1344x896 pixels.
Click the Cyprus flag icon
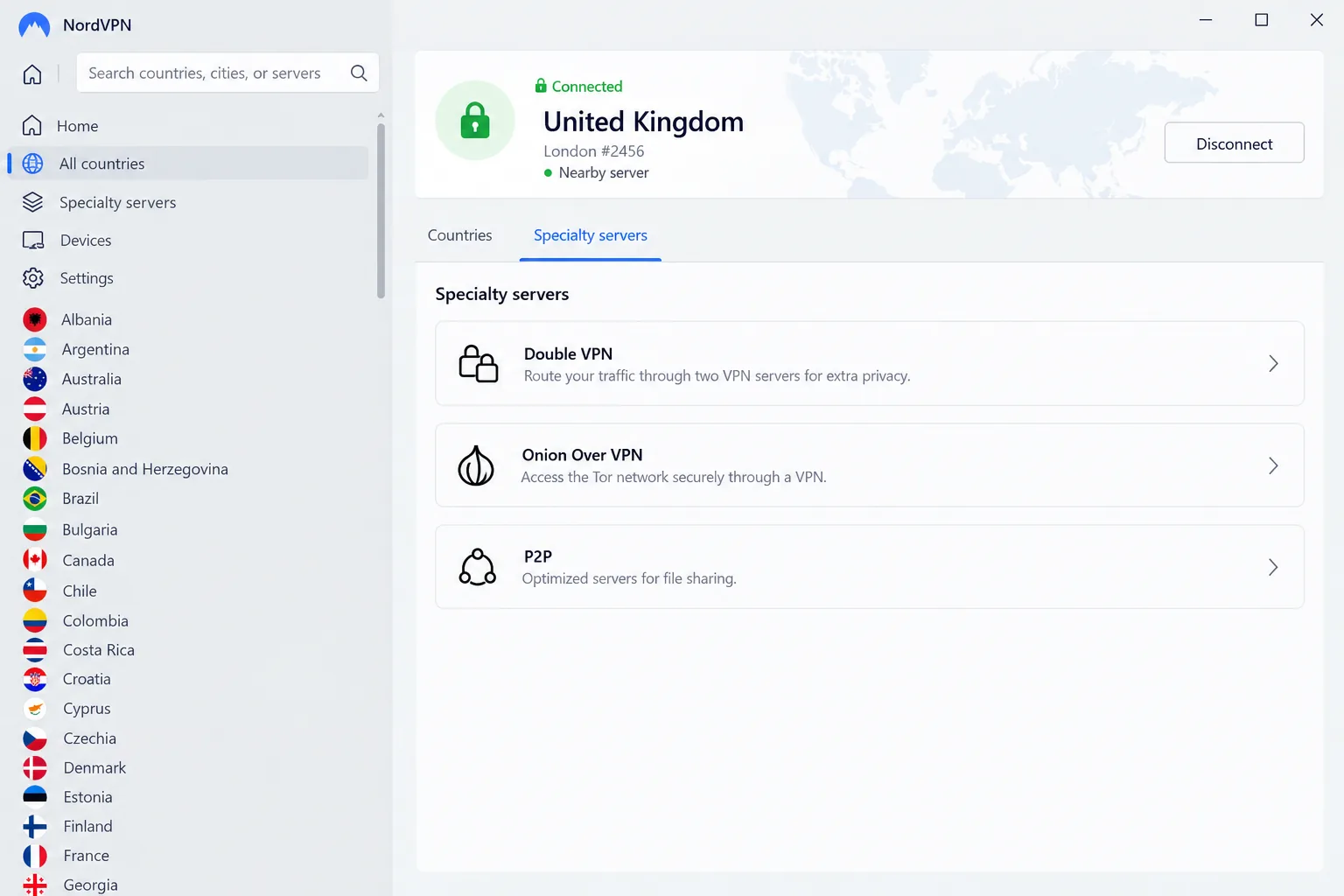coord(35,709)
